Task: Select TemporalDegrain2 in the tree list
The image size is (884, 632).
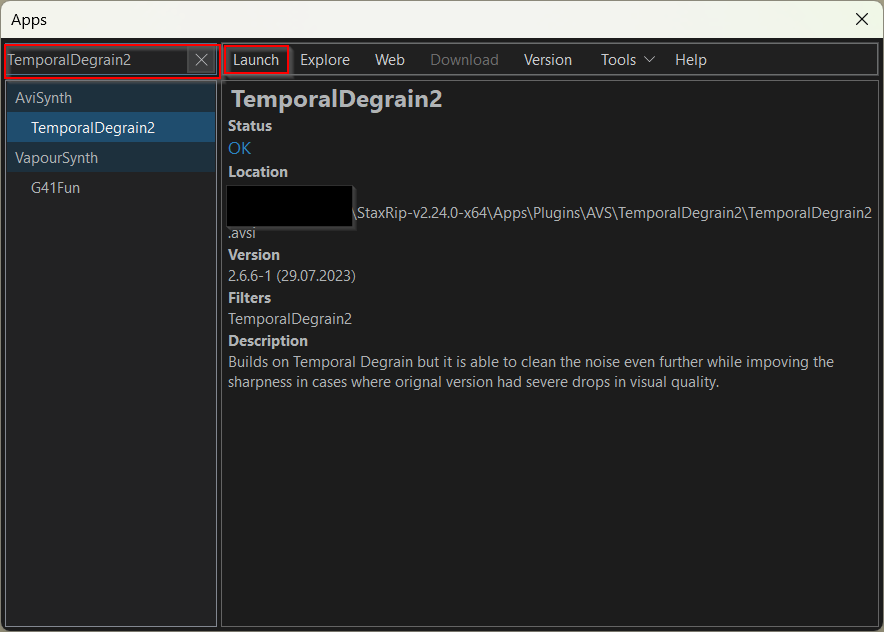Action: [x=111, y=127]
